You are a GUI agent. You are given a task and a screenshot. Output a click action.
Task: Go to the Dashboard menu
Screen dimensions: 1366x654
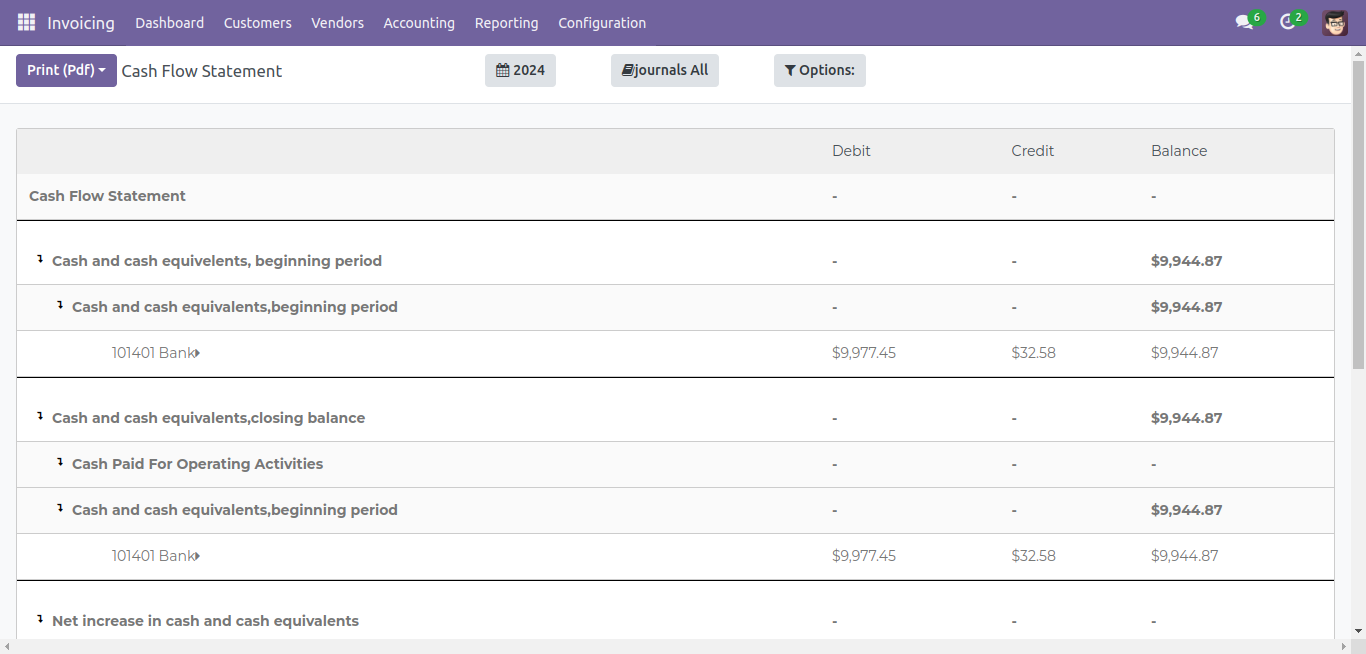pyautogui.click(x=169, y=22)
